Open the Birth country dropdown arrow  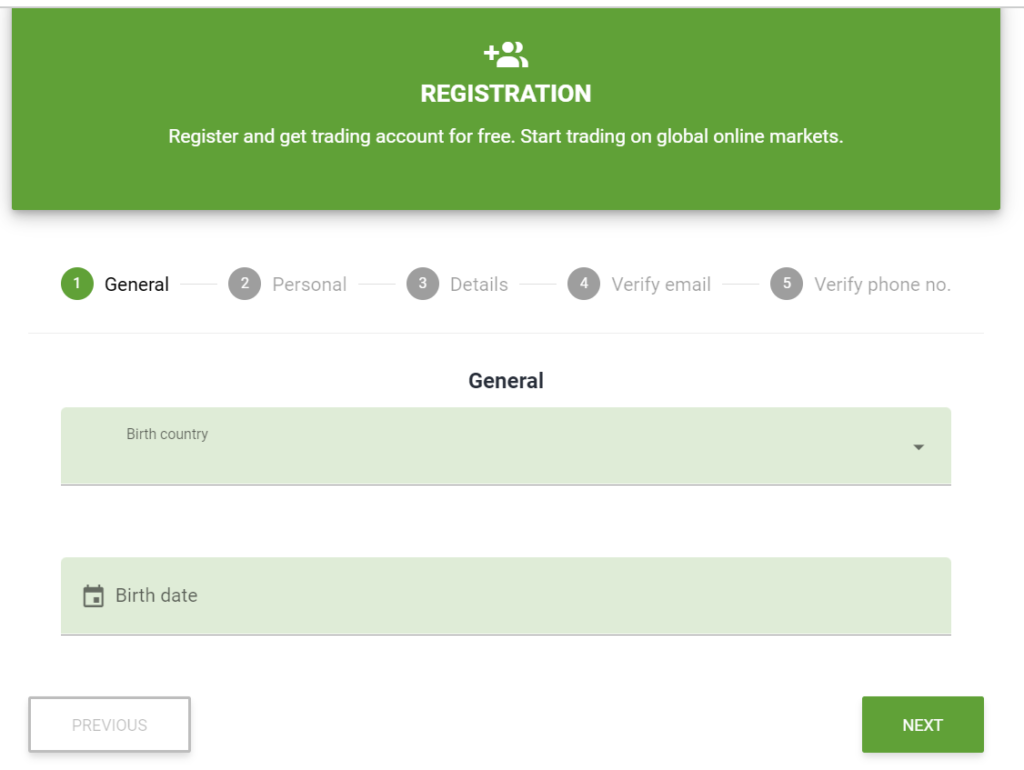pyautogui.click(x=918, y=447)
